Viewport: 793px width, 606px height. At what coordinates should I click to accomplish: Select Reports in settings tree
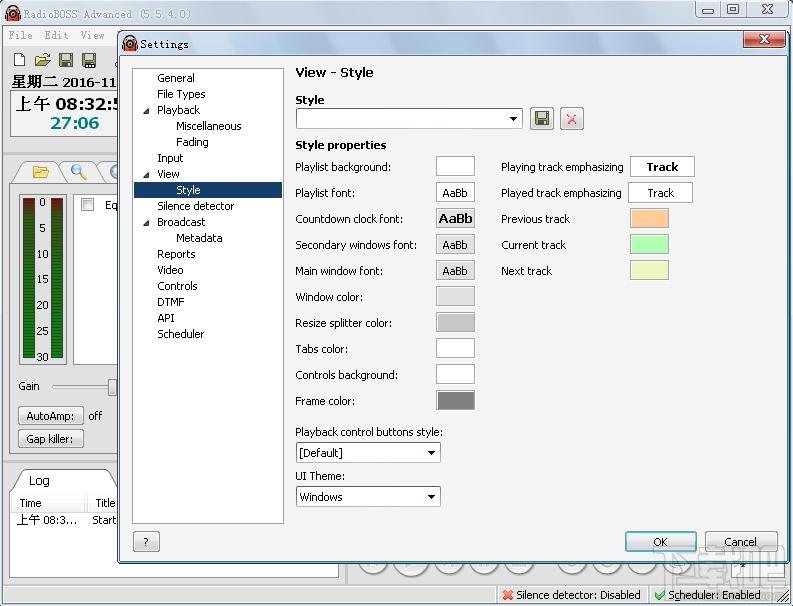[x=176, y=254]
